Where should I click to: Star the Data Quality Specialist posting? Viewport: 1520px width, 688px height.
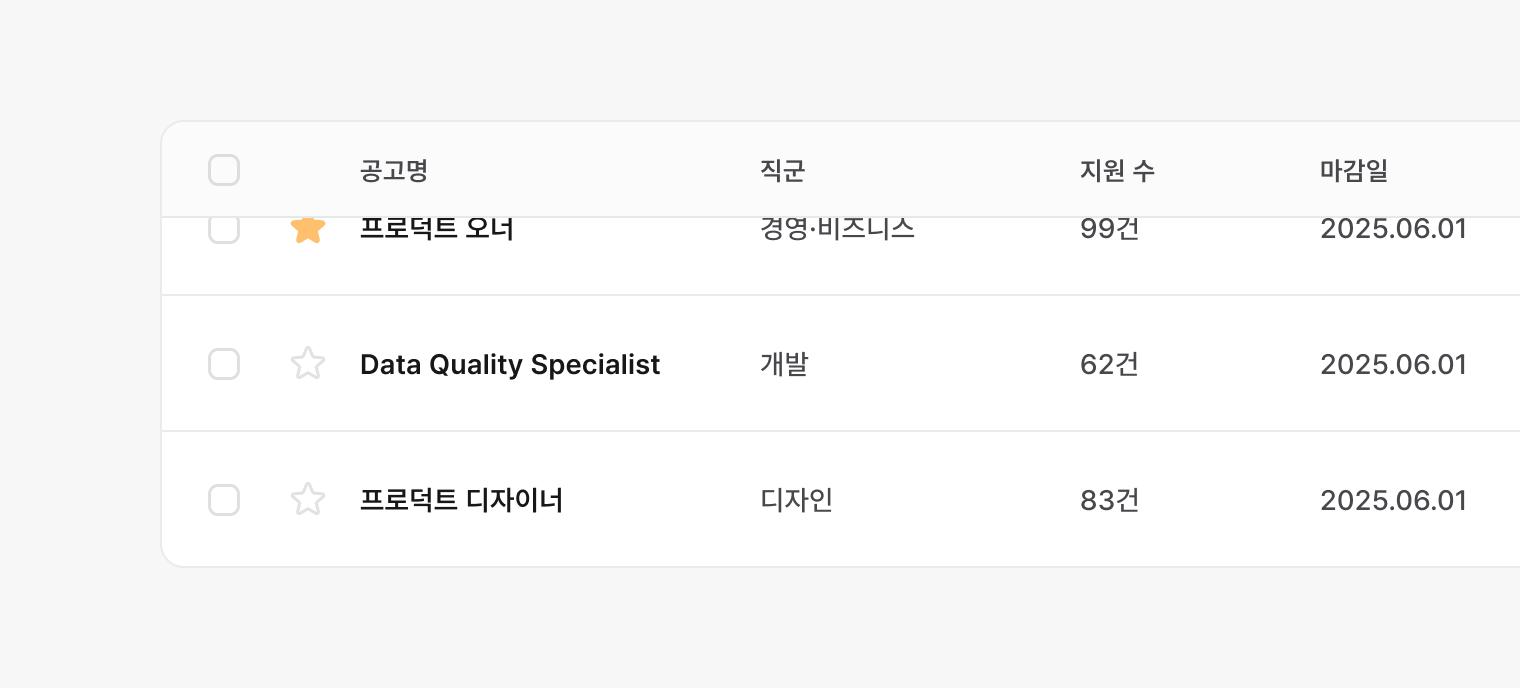pyautogui.click(x=308, y=363)
